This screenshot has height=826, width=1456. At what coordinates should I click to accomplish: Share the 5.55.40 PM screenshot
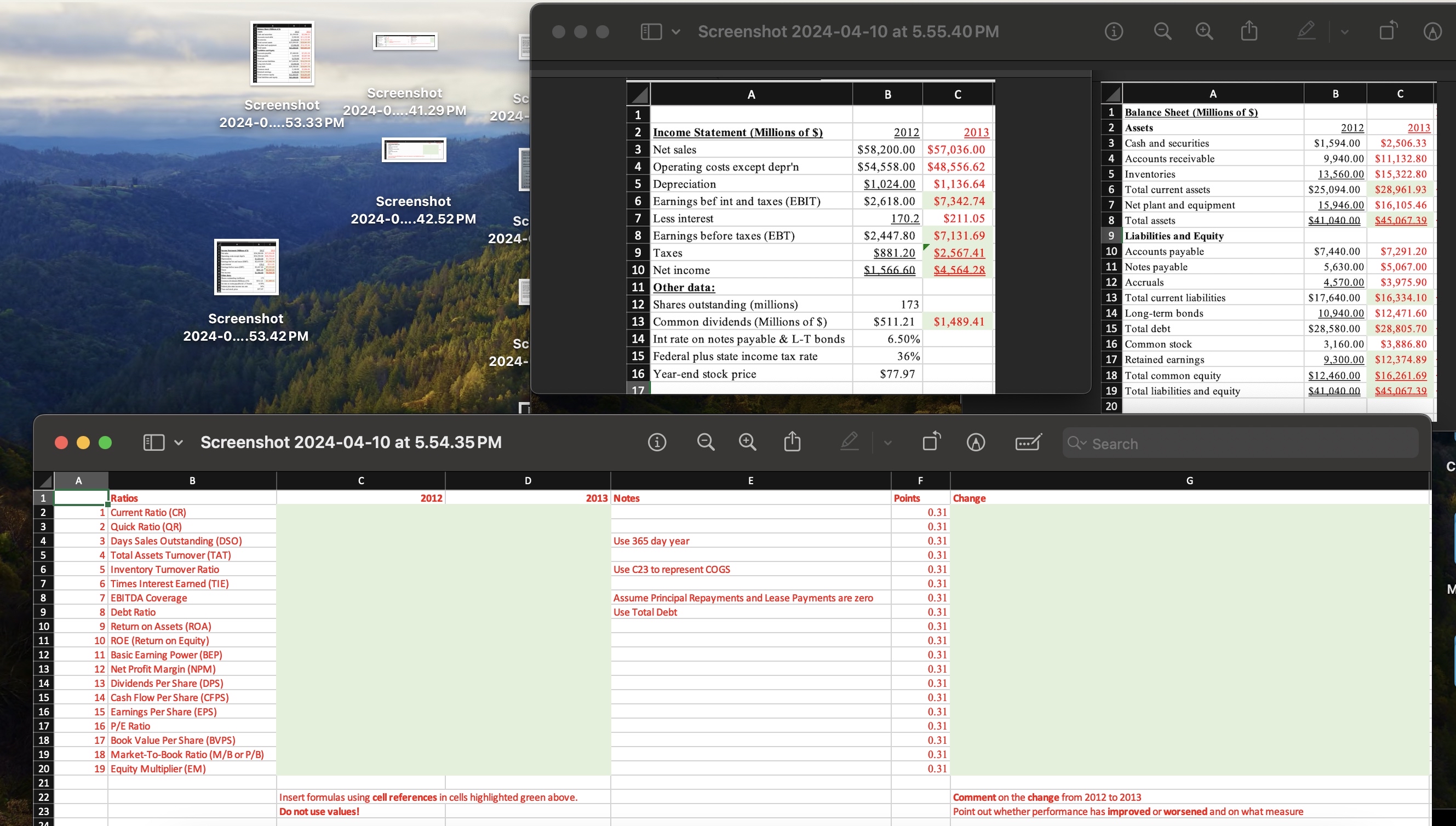tap(1249, 31)
